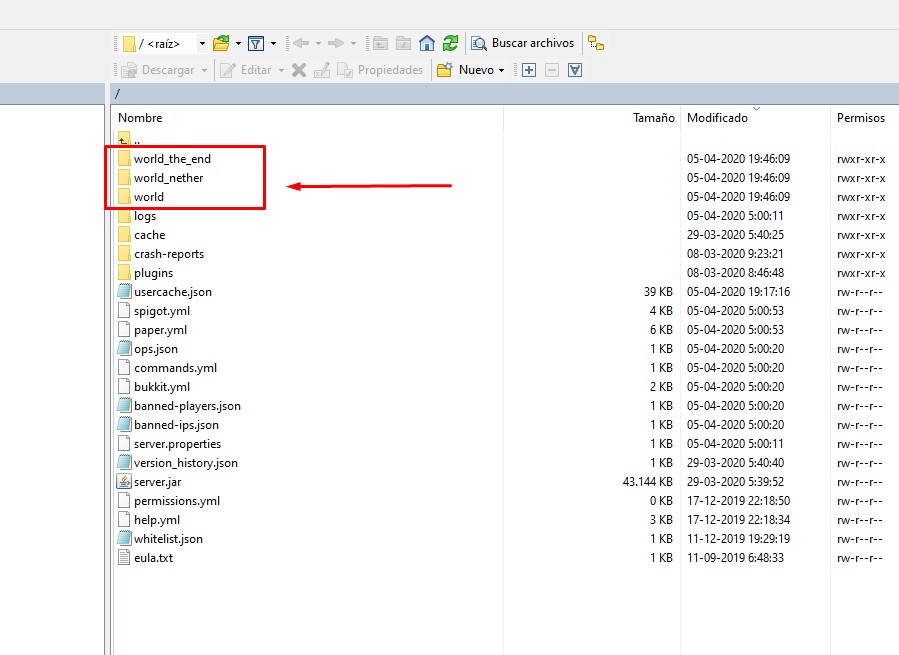Select the plugins folder

point(146,272)
